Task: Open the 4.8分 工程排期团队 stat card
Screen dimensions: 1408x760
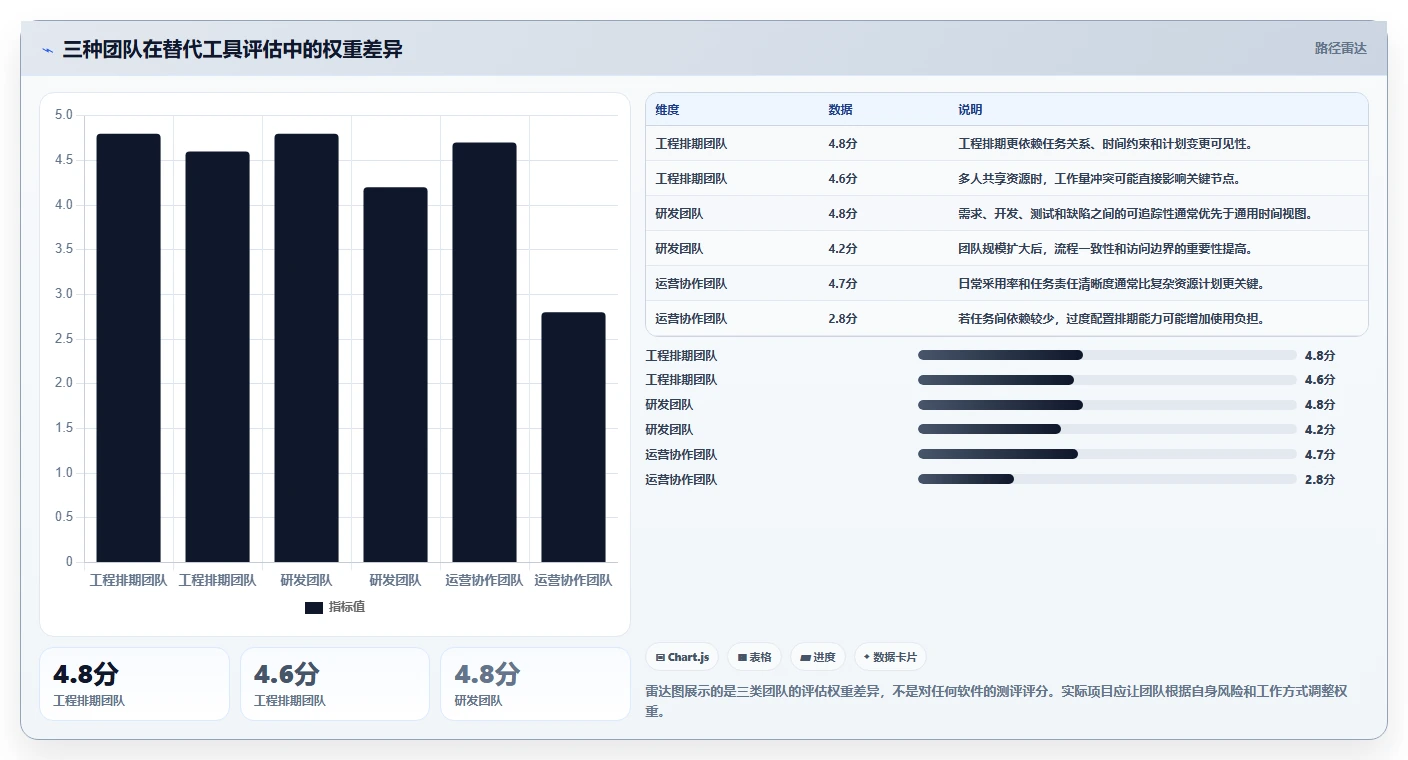Action: click(134, 684)
